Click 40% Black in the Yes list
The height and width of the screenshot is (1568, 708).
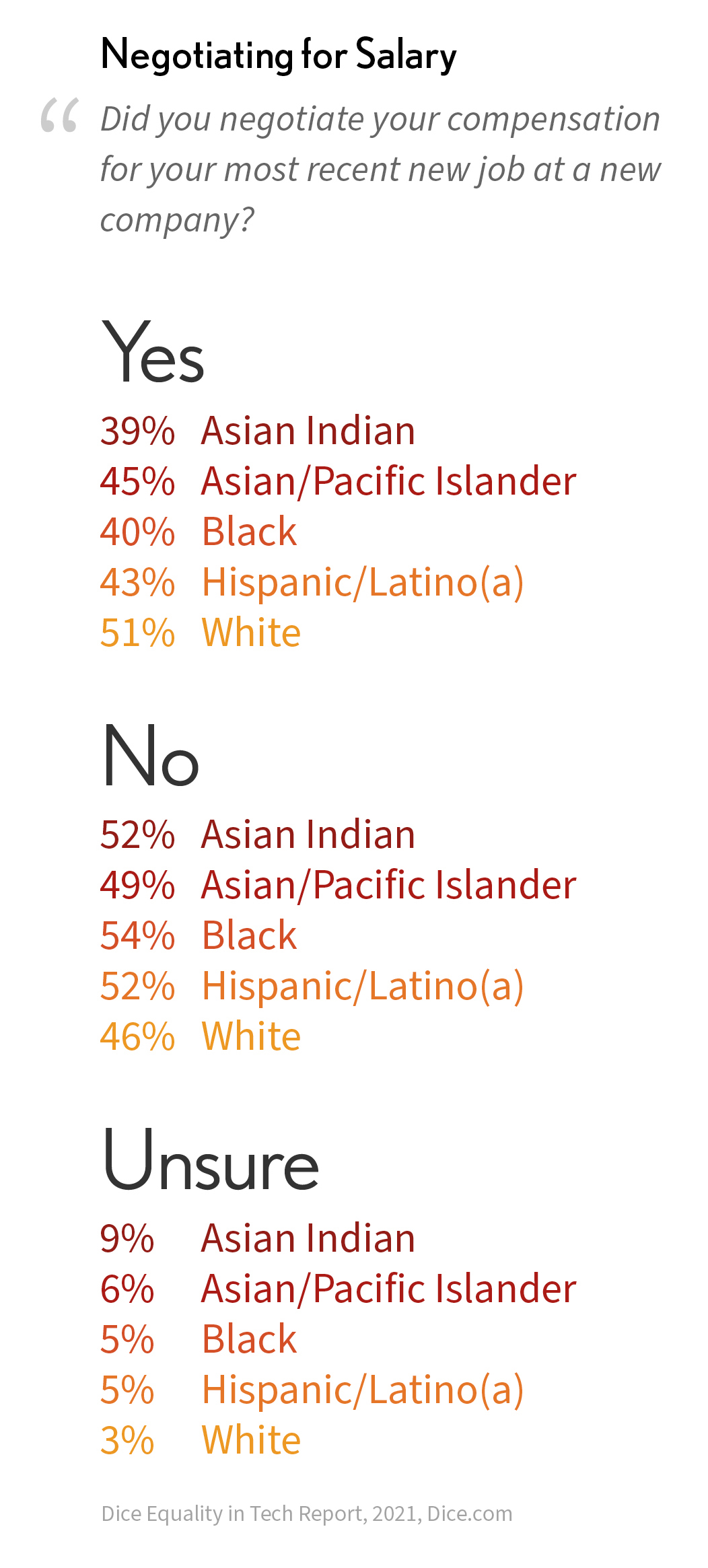(199, 532)
